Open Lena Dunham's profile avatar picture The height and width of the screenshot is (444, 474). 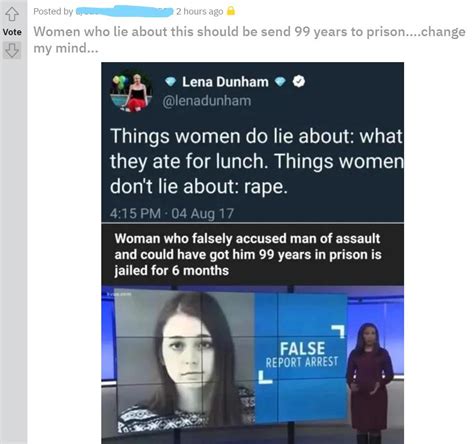pyautogui.click(x=131, y=91)
